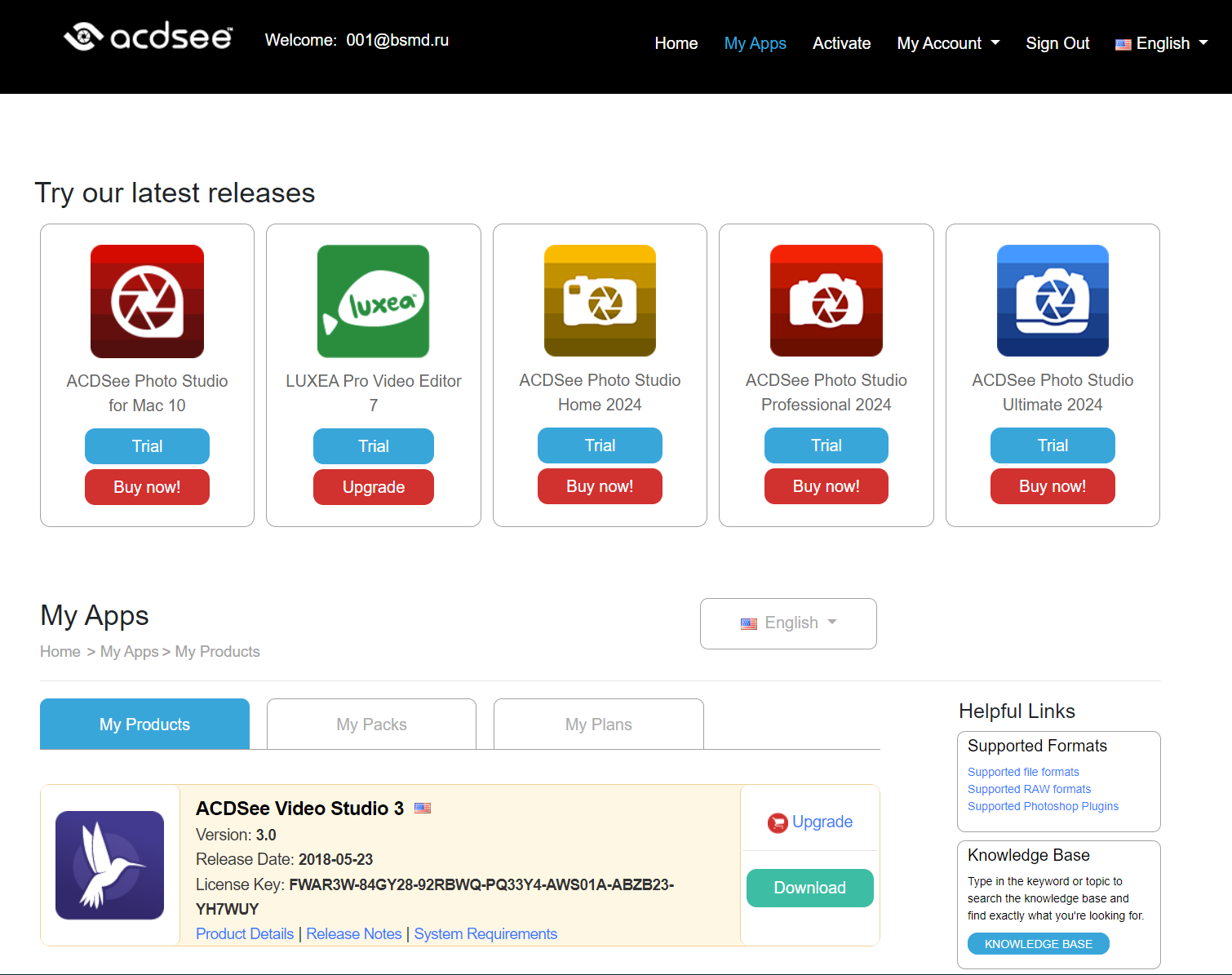Buy now Photo Studio Professional 2024

point(827,486)
